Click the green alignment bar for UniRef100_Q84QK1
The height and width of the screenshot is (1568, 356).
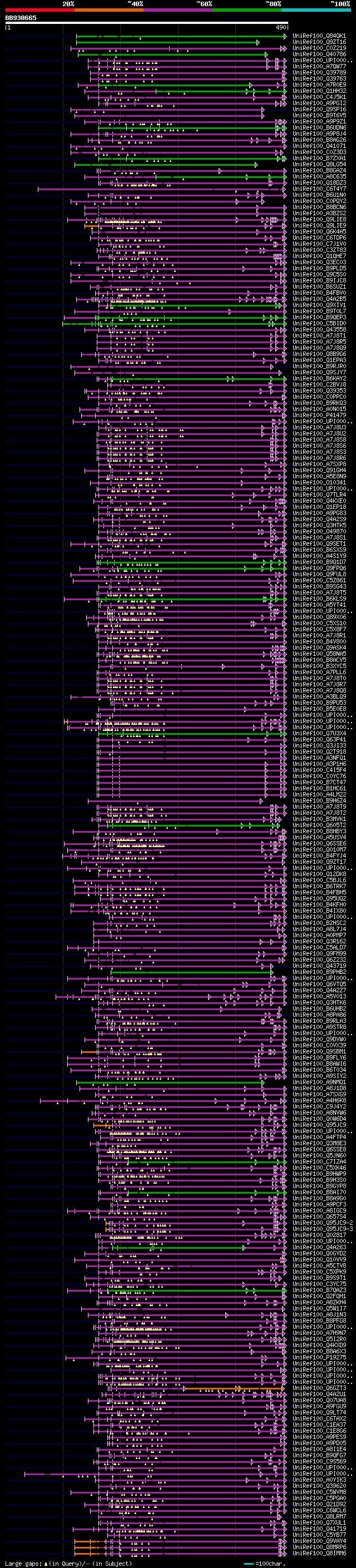[181, 37]
